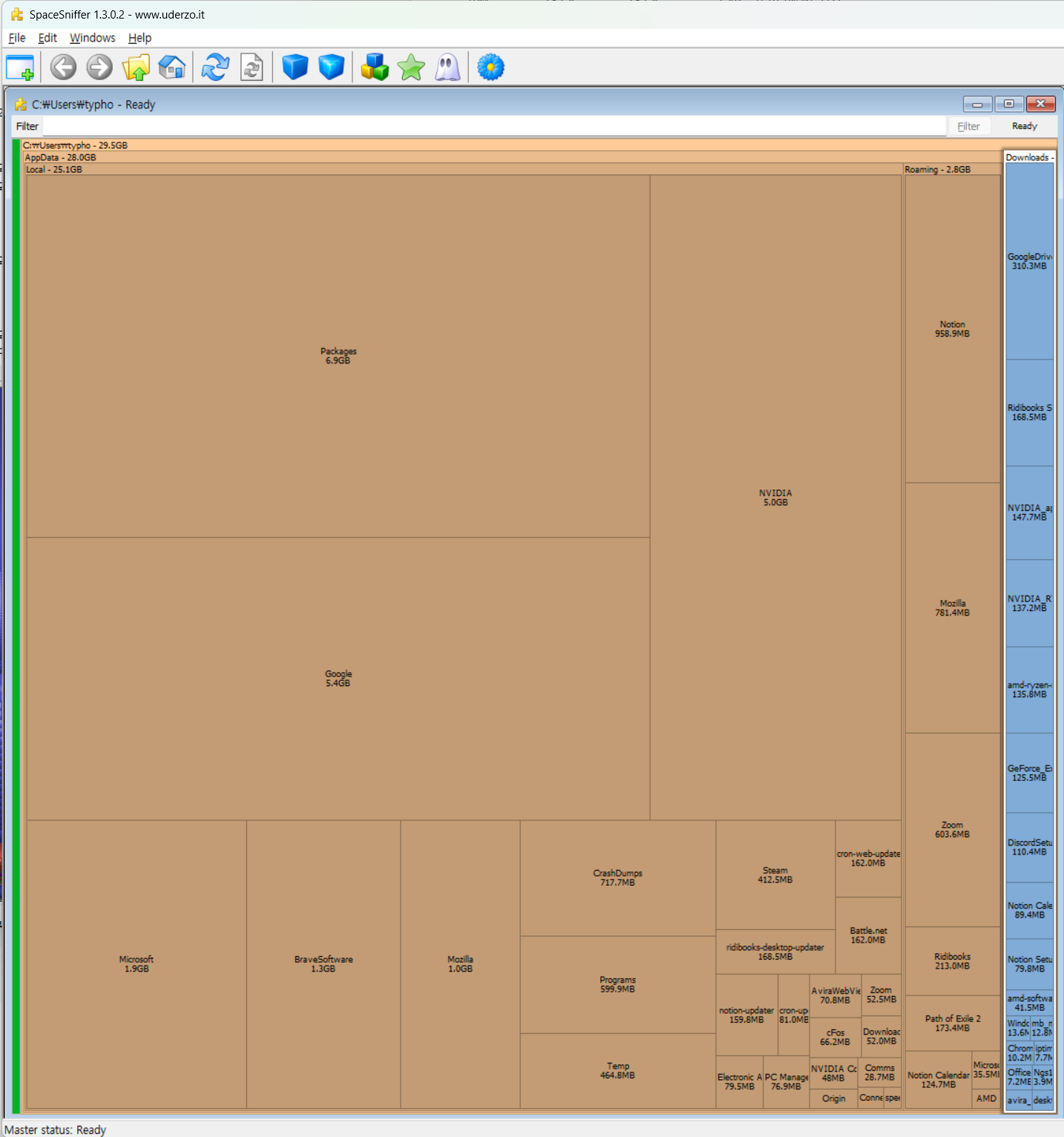
Task: Select the AviraWebView 70.8MB block
Action: [835, 995]
